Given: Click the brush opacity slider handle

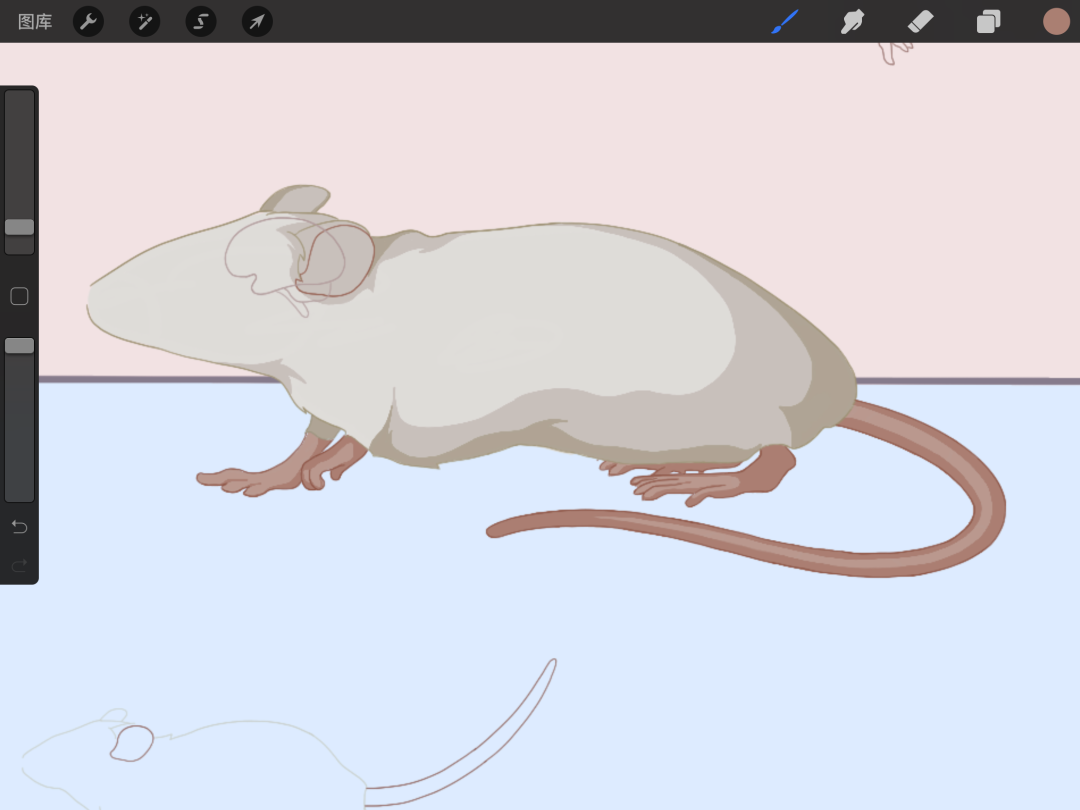Looking at the screenshot, I should coord(19,345).
